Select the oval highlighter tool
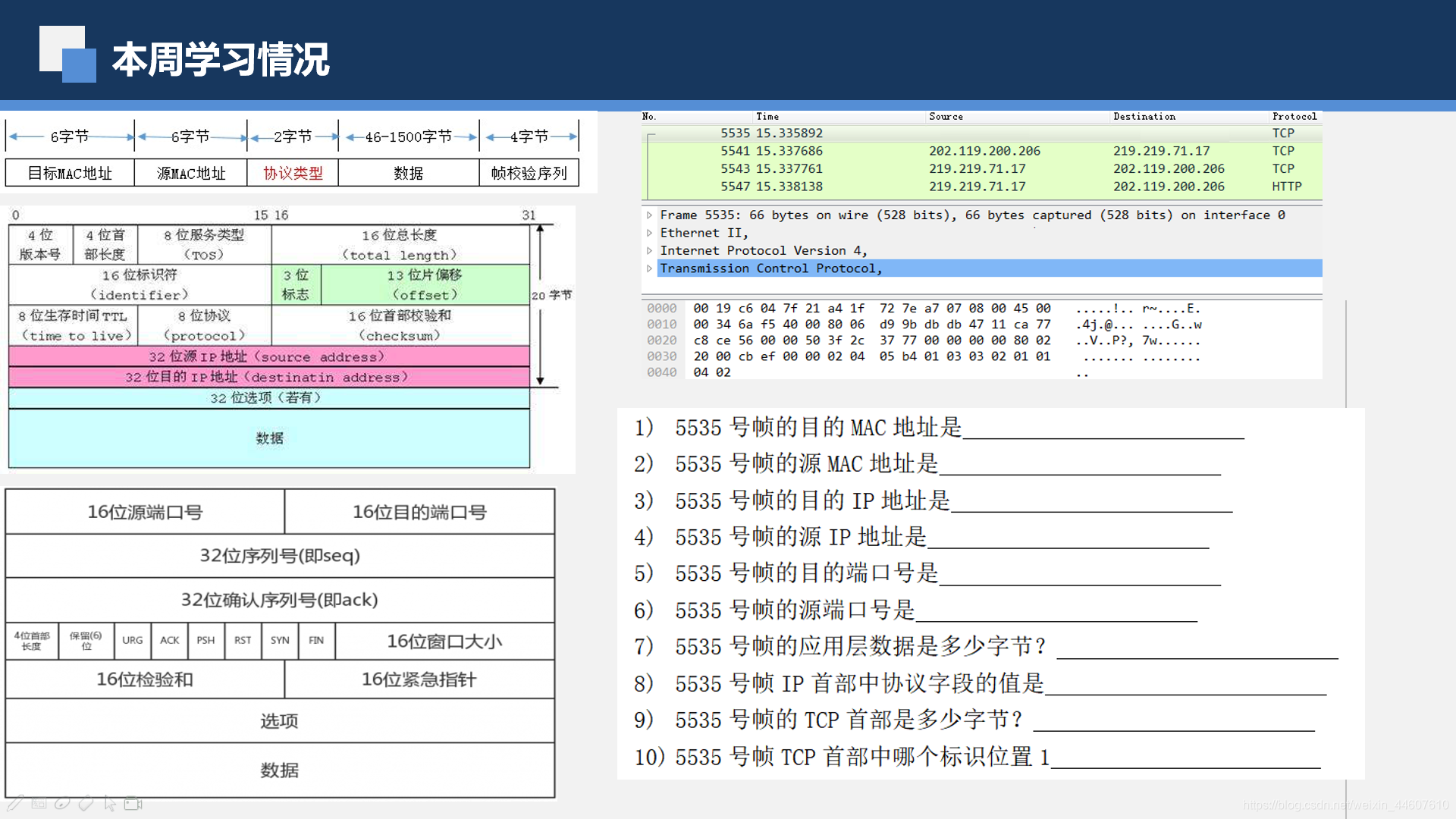Screen dimensions: 1456x819 (62, 803)
